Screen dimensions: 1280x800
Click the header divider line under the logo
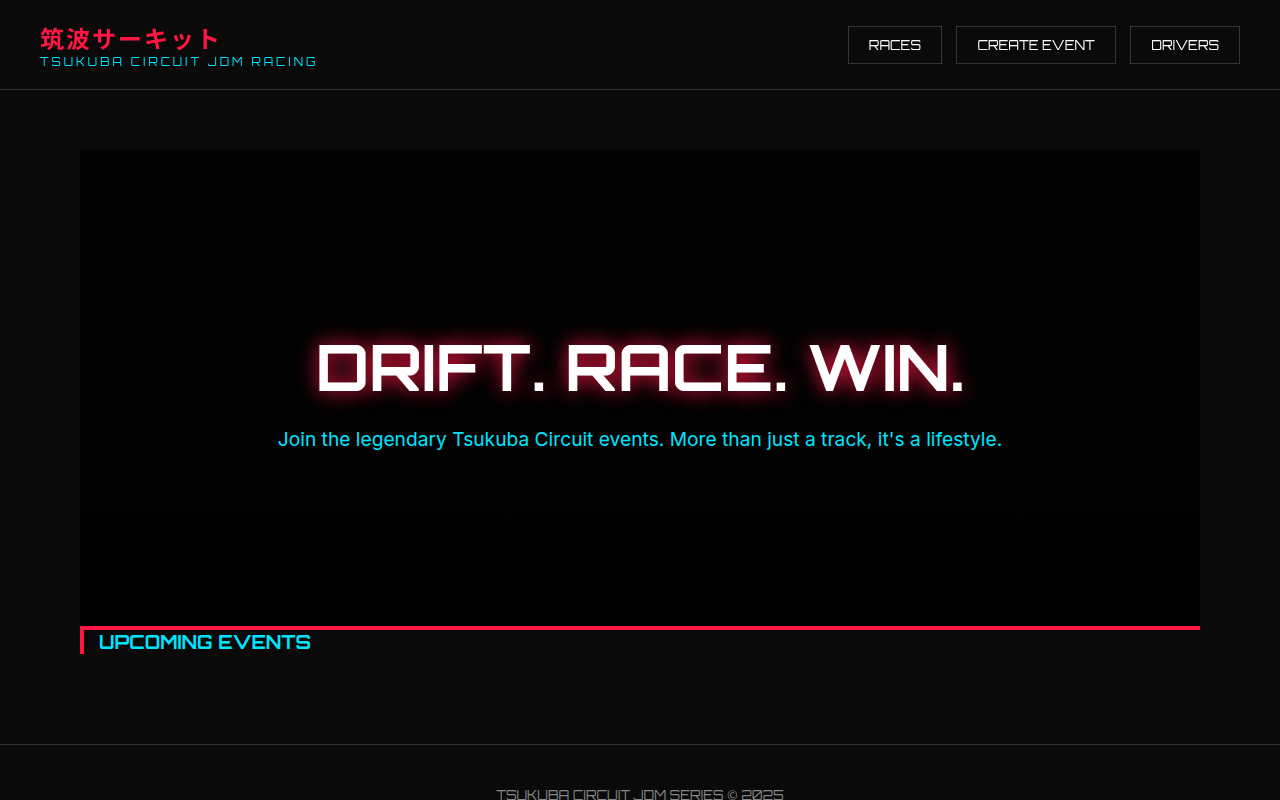(x=640, y=89)
